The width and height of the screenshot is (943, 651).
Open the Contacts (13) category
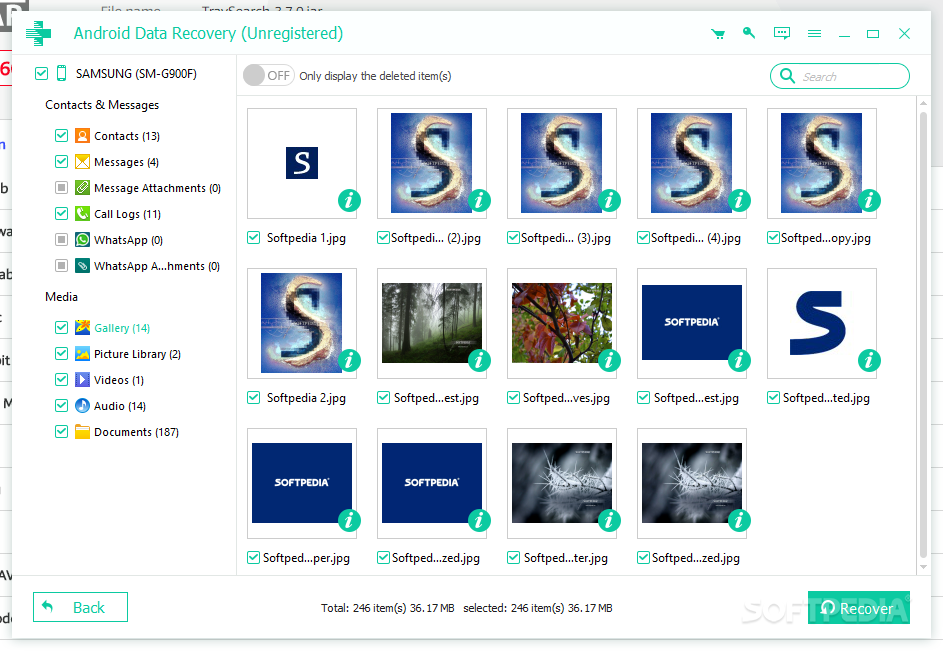coord(127,136)
